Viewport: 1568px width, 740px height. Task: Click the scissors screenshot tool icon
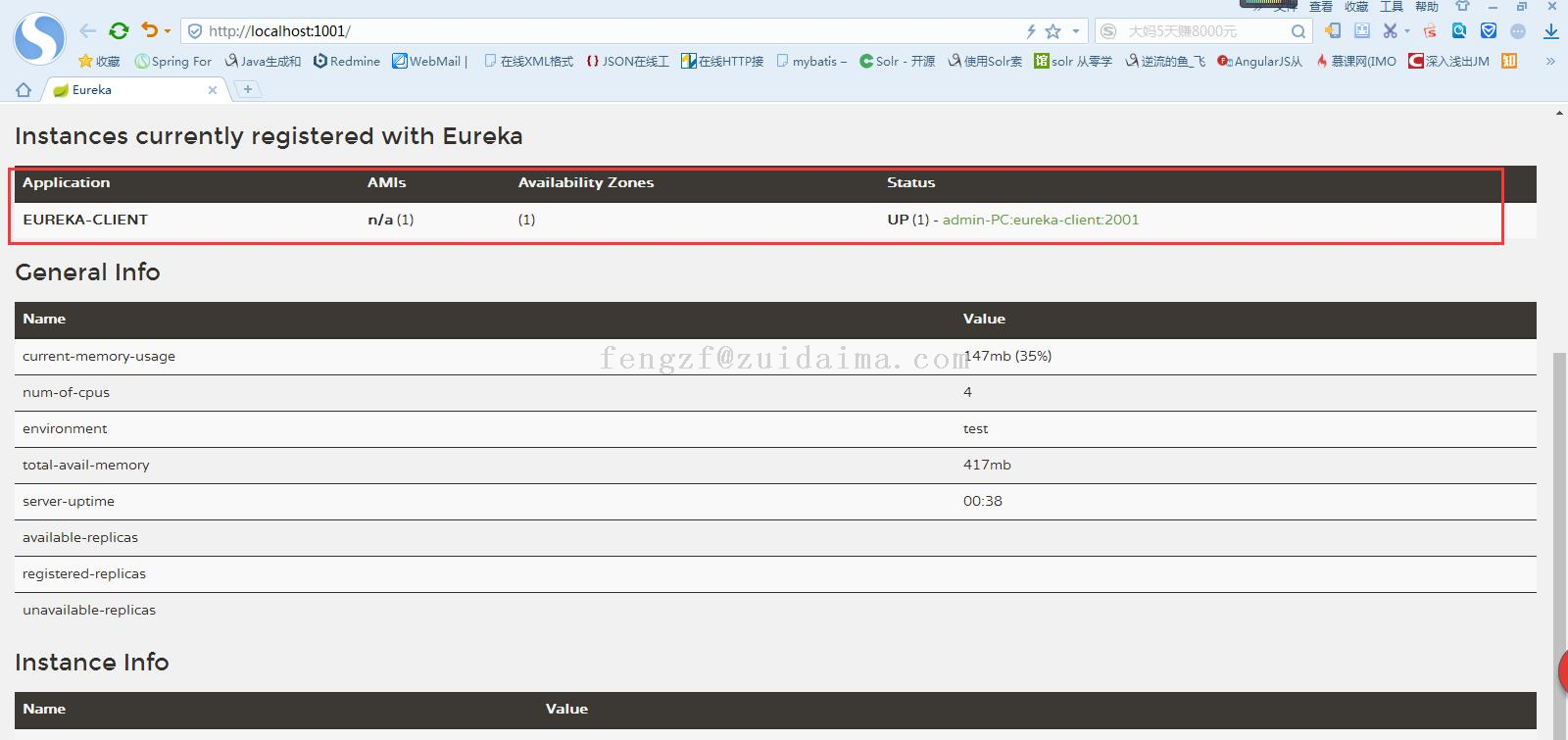(x=1390, y=31)
